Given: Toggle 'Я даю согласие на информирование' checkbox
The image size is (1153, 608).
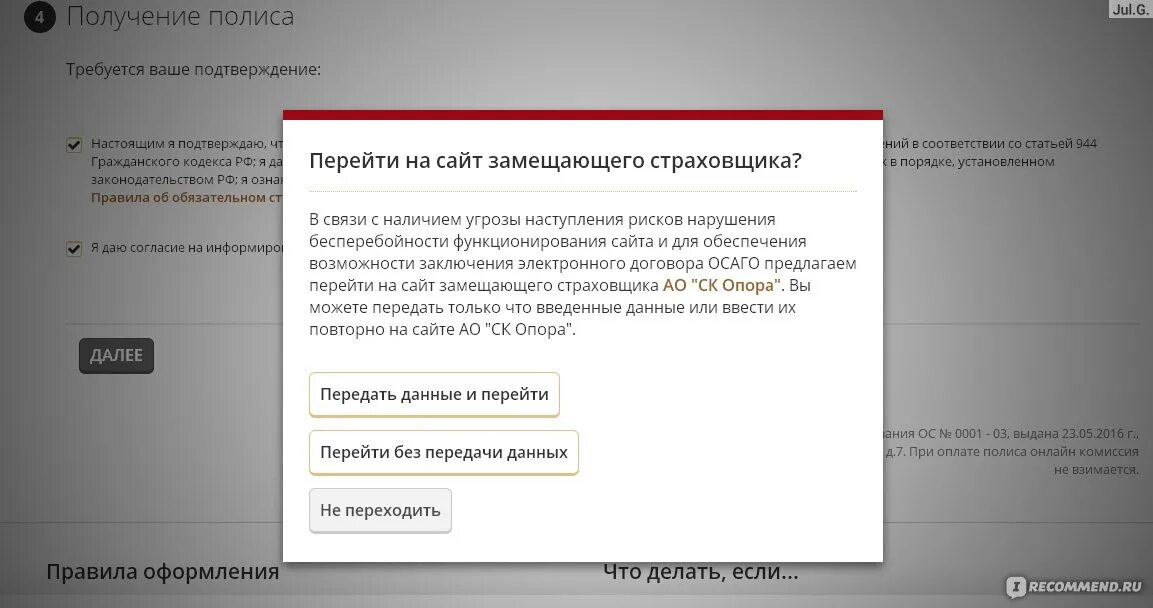Looking at the screenshot, I should coord(74,248).
